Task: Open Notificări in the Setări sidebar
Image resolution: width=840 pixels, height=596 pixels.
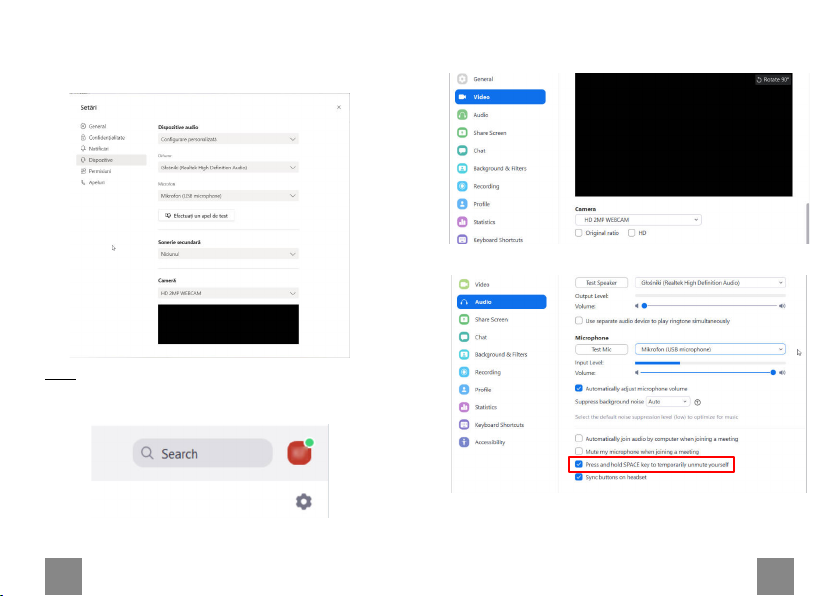Action: pos(95,148)
